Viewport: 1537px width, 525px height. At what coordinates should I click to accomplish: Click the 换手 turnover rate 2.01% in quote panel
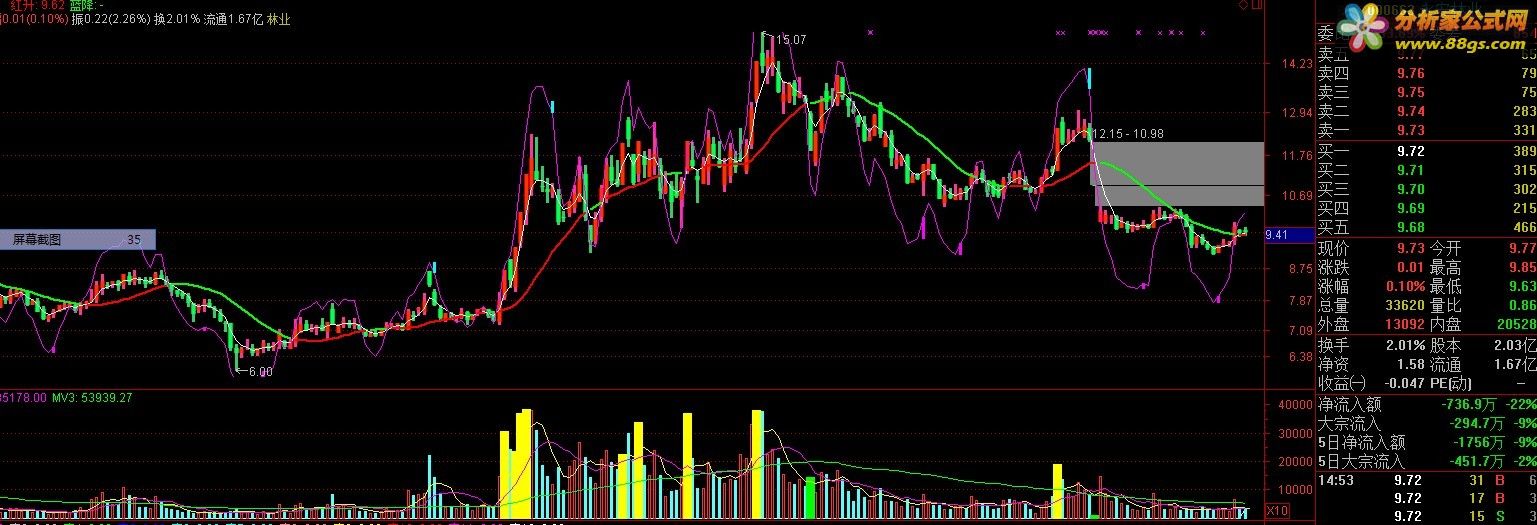pyautogui.click(x=1405, y=345)
